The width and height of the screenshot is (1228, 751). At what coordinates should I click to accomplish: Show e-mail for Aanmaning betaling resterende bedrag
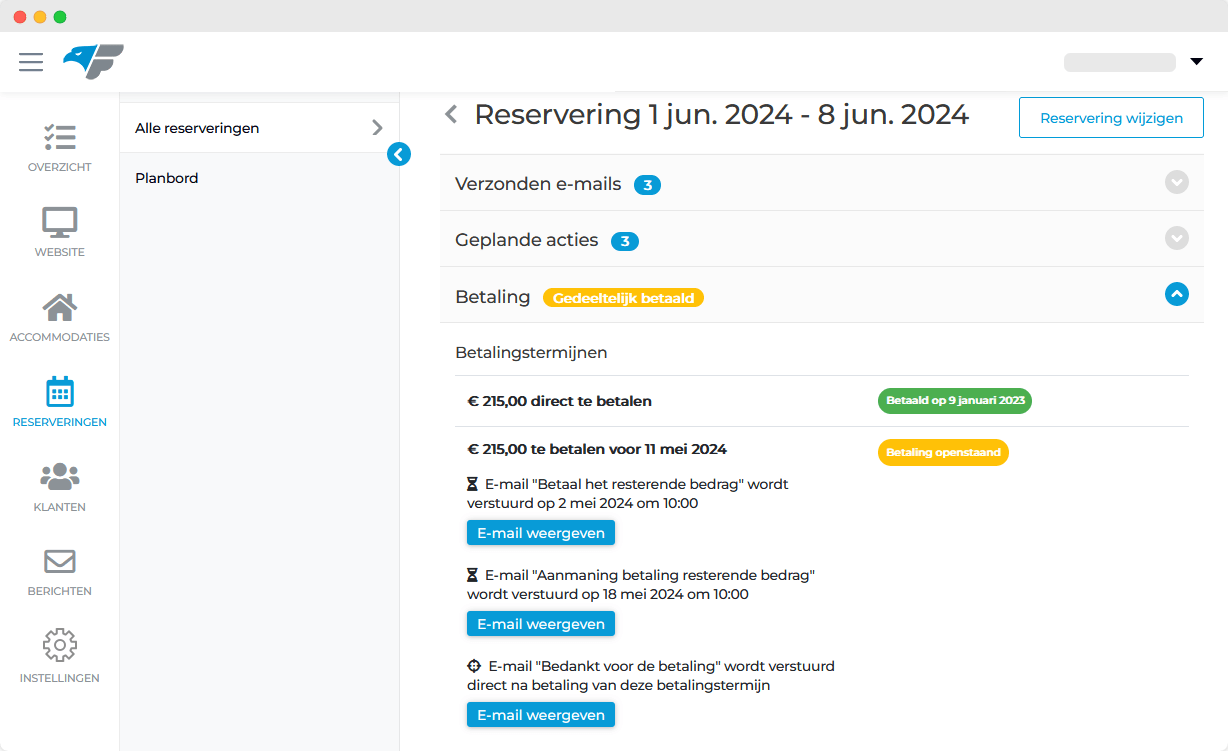[x=541, y=624]
